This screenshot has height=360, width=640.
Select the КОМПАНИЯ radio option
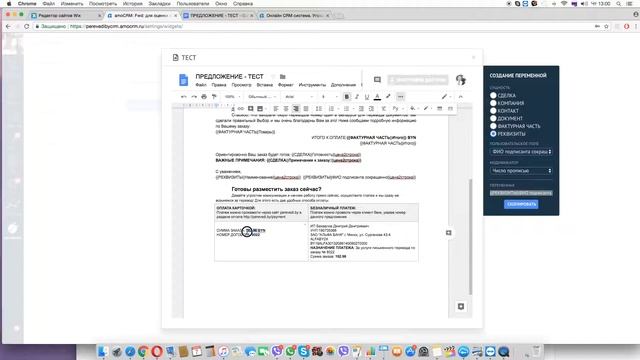[493, 103]
